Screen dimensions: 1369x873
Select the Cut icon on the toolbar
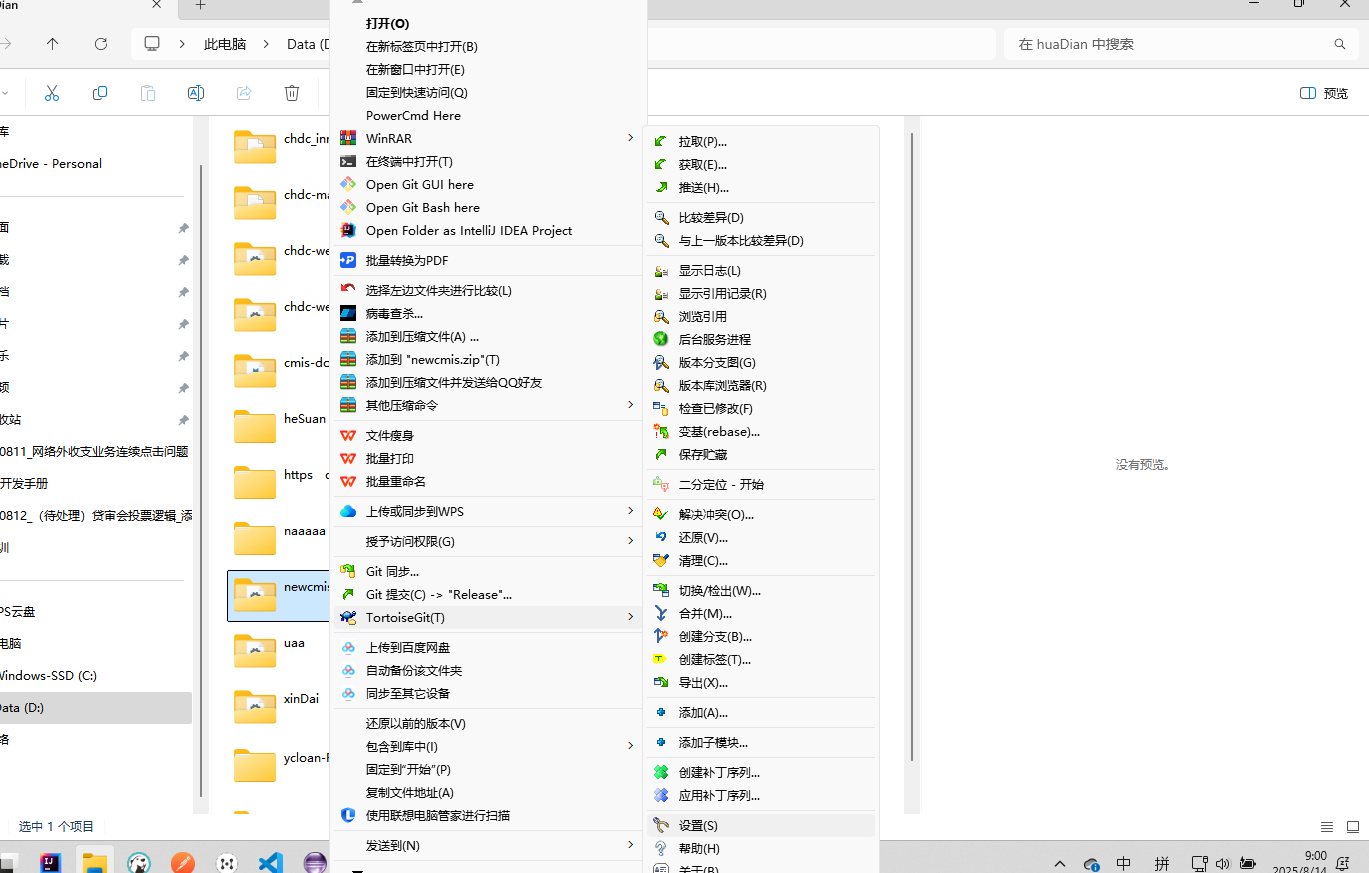(52, 92)
